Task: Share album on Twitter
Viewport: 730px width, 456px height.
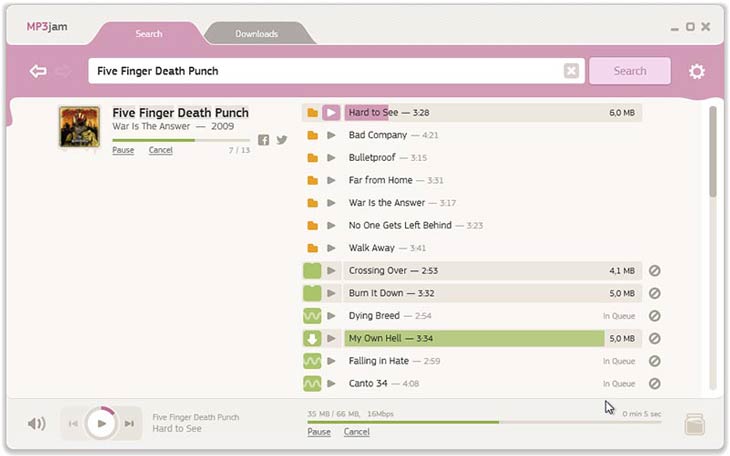Action: coord(282,140)
